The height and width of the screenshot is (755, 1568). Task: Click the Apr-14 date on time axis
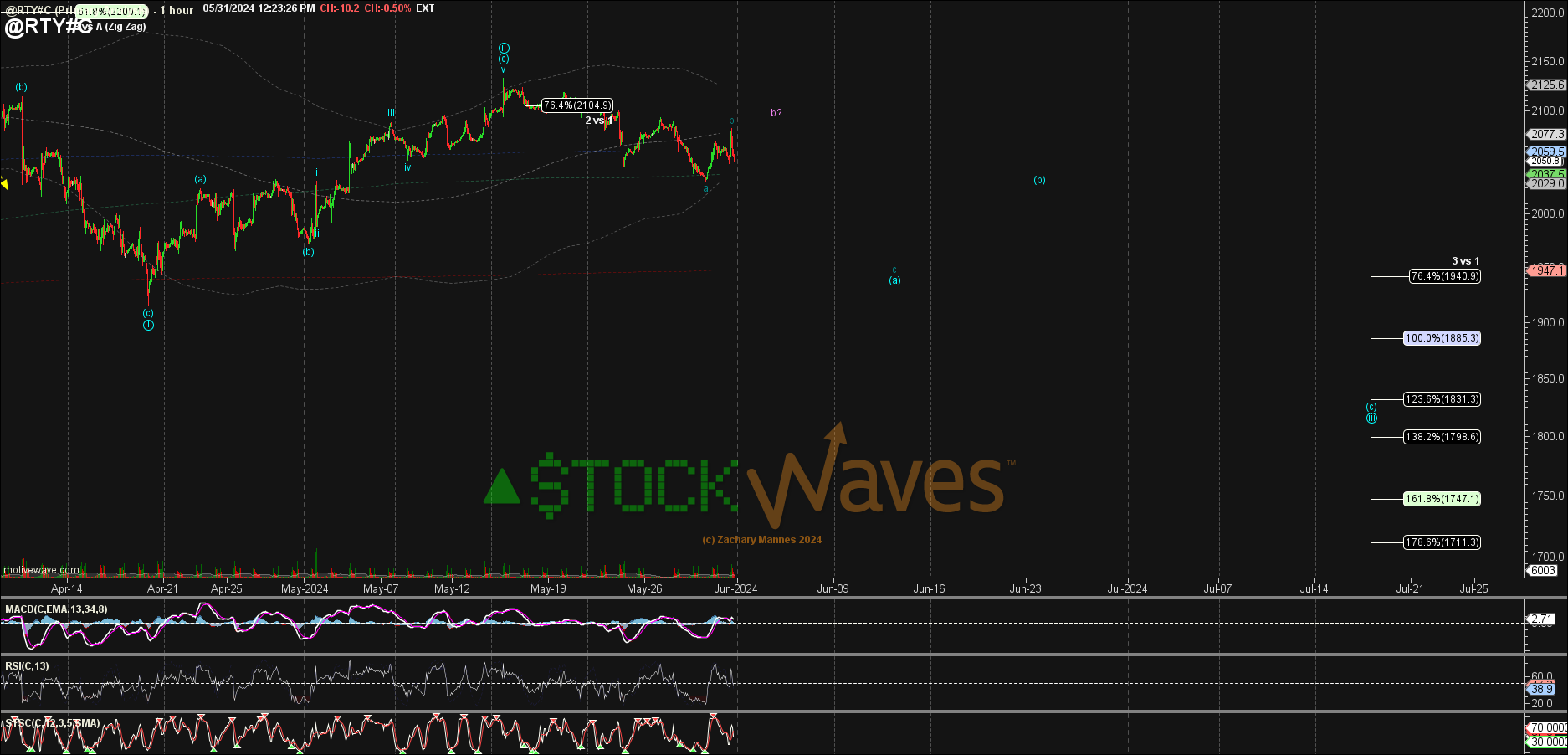click(67, 588)
